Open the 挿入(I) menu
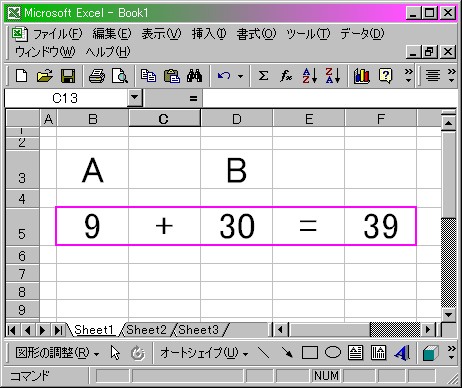Screen dimensions: 462x388 tap(209, 34)
